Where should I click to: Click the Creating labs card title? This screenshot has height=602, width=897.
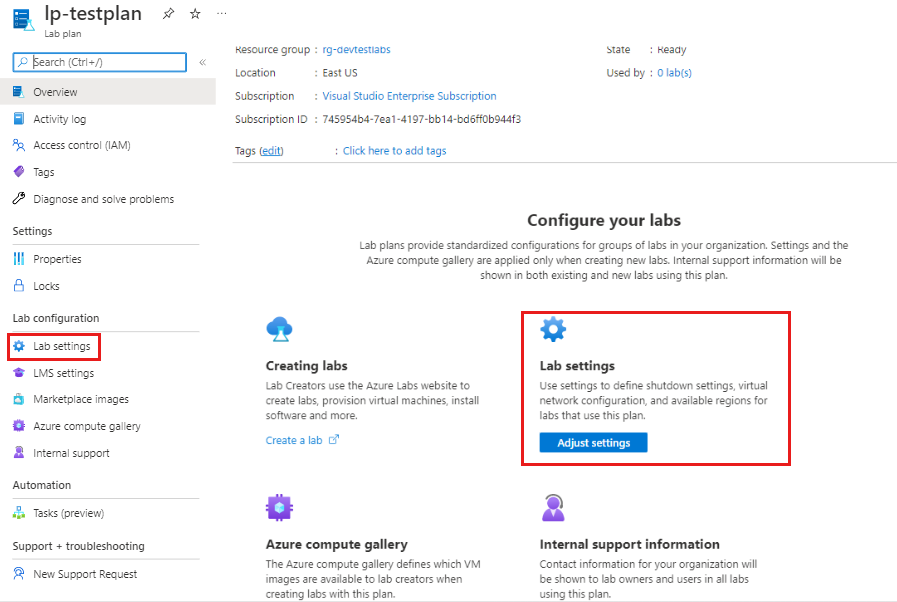[x=306, y=366]
